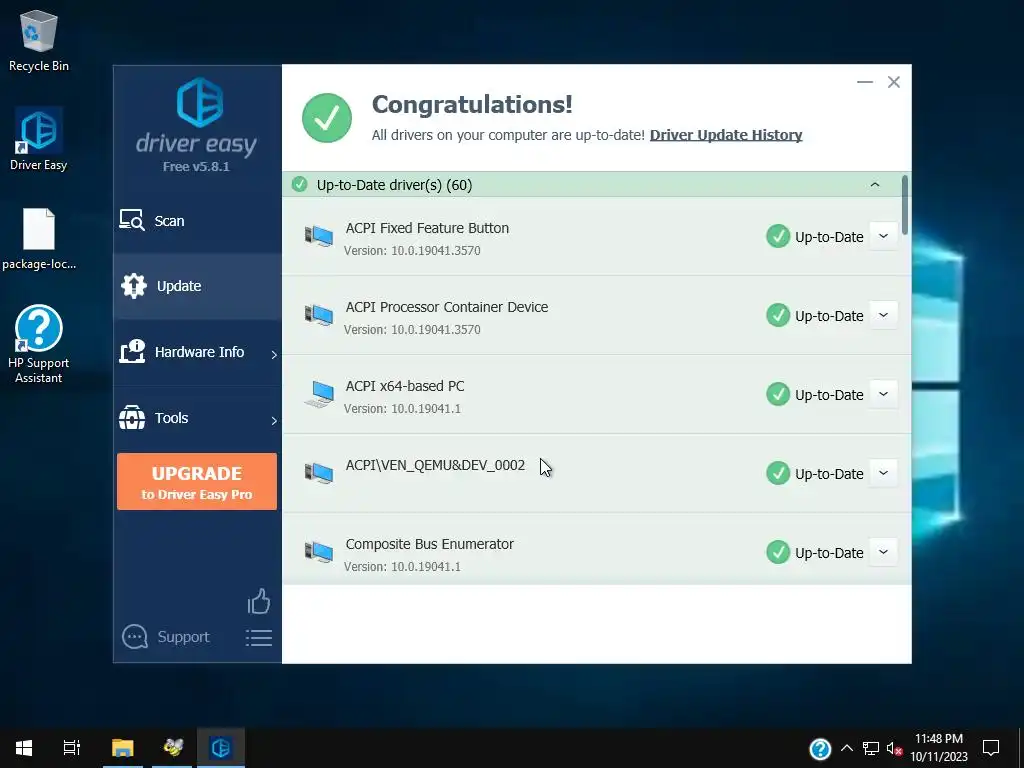Open Hardware Info in the sidebar
The height and width of the screenshot is (768, 1024).
[197, 352]
